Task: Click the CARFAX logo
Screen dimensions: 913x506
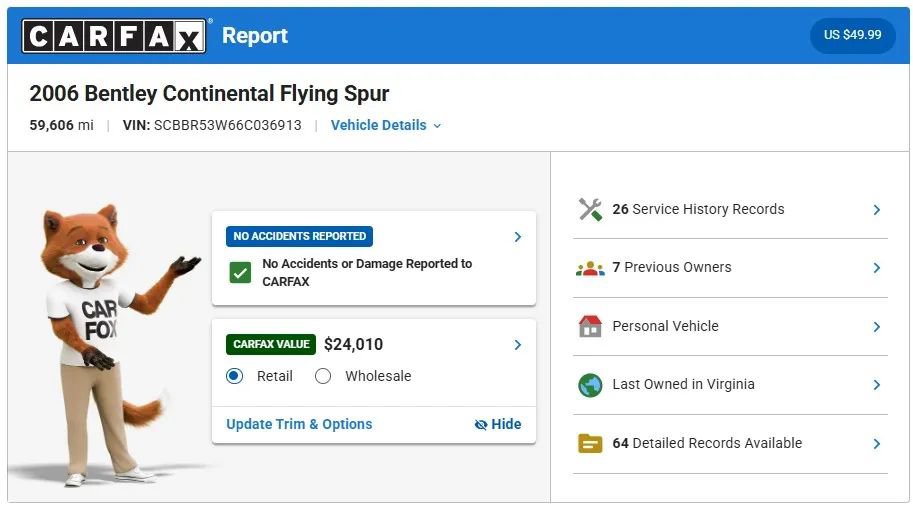Action: pyautogui.click(x=114, y=36)
